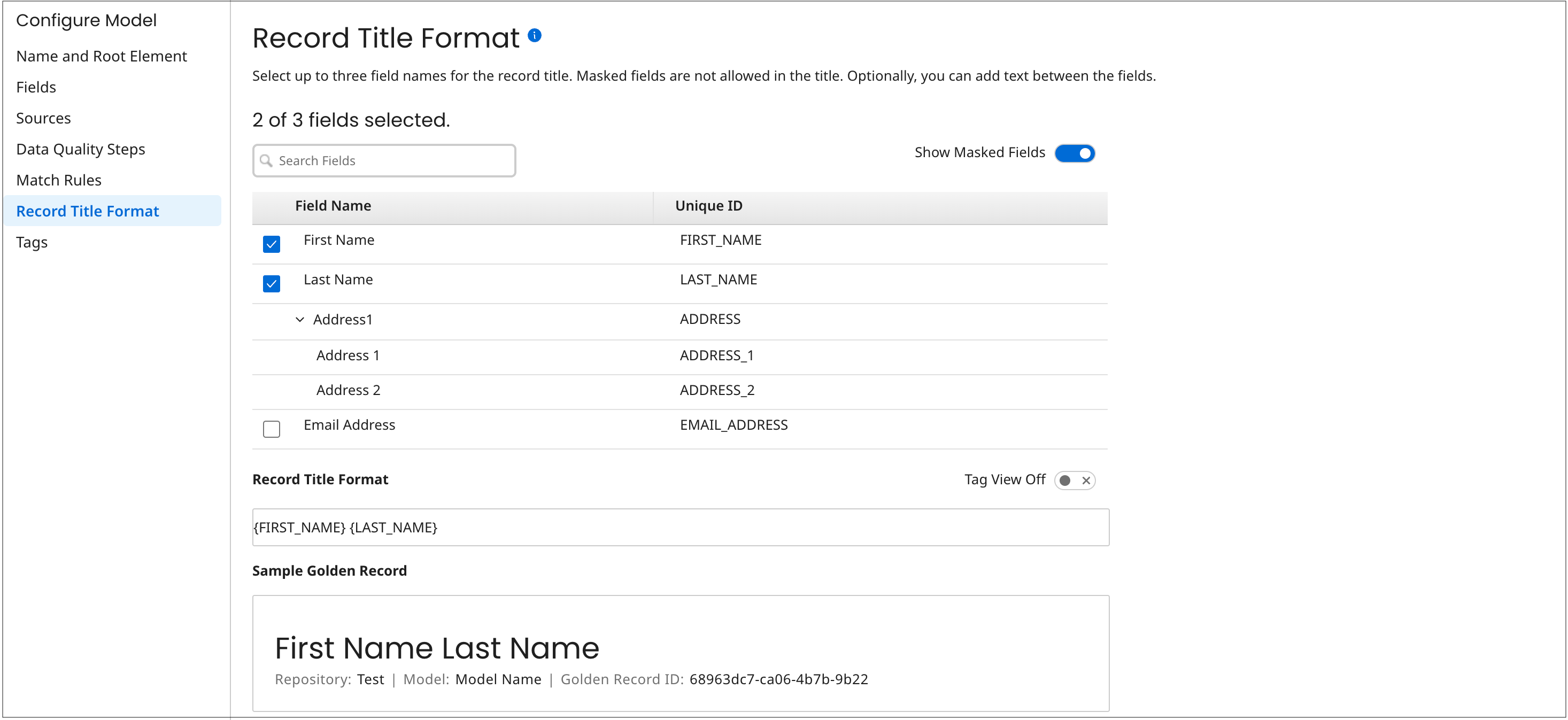
Task: Open the Tags section
Action: (x=32, y=242)
